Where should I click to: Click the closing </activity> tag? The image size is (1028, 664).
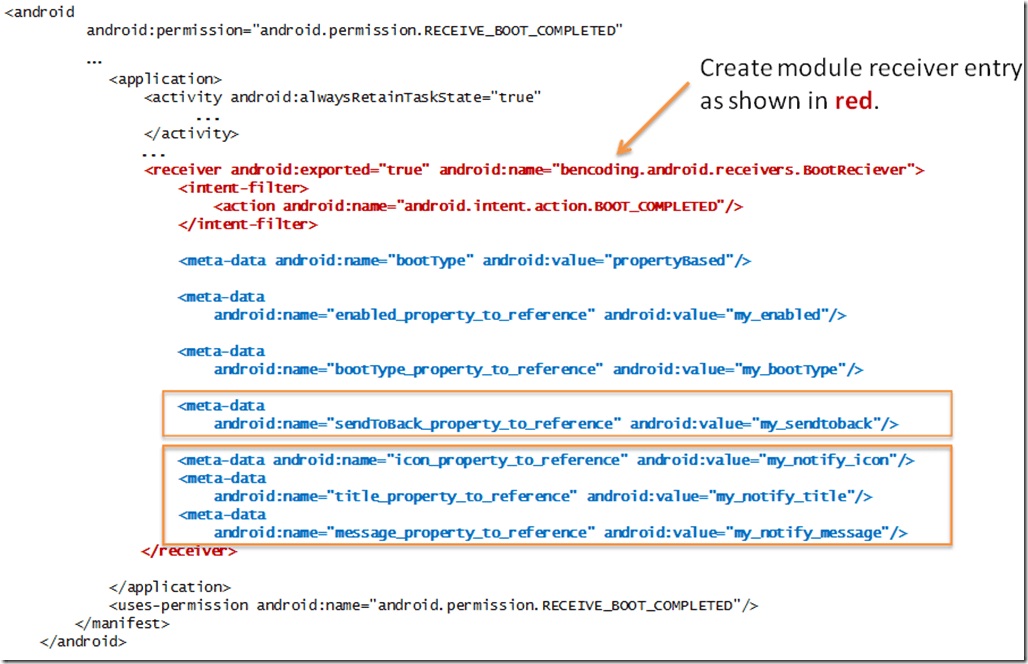click(x=191, y=133)
